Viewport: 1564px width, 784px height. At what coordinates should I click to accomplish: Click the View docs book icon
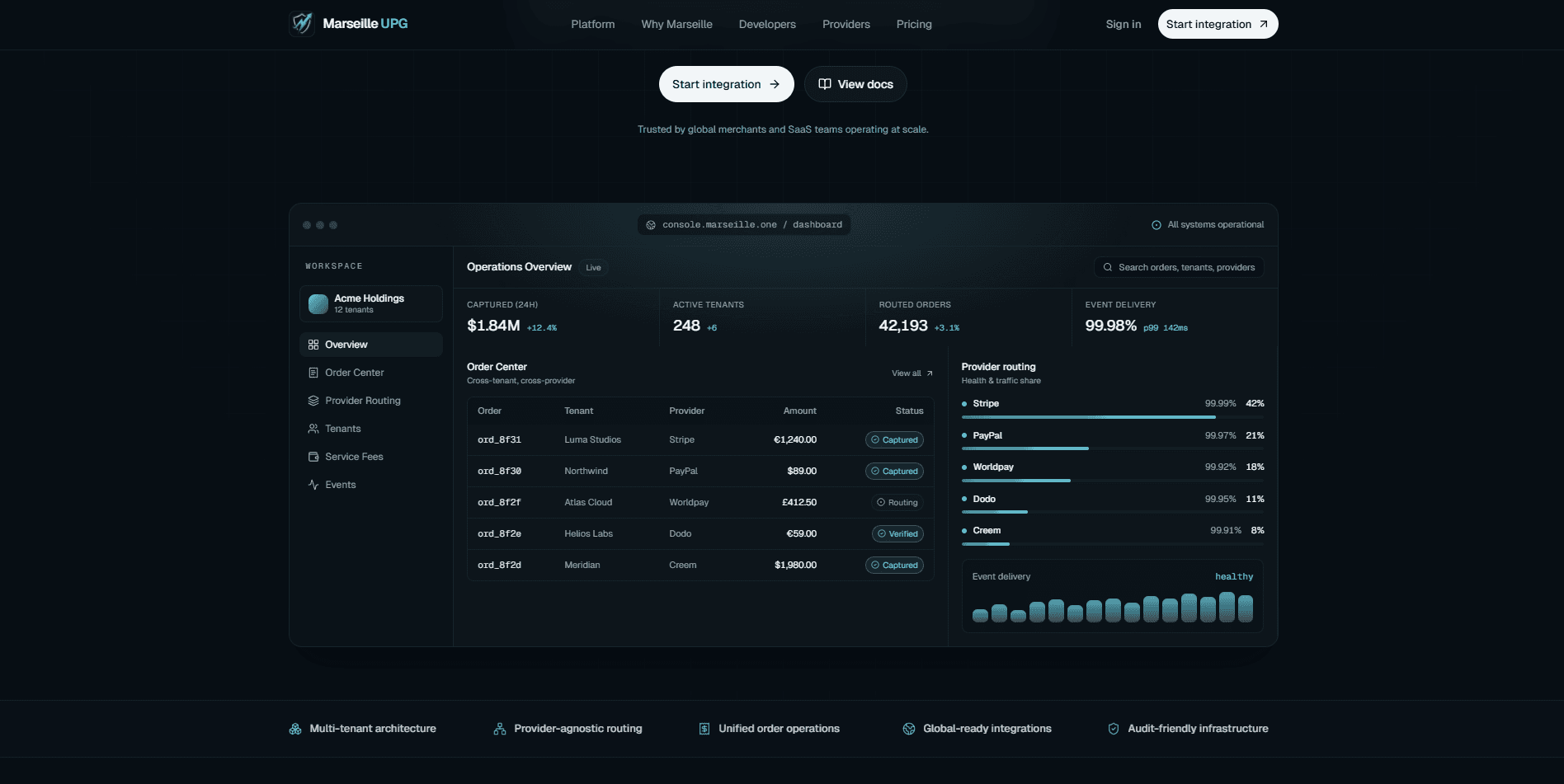pyautogui.click(x=824, y=84)
